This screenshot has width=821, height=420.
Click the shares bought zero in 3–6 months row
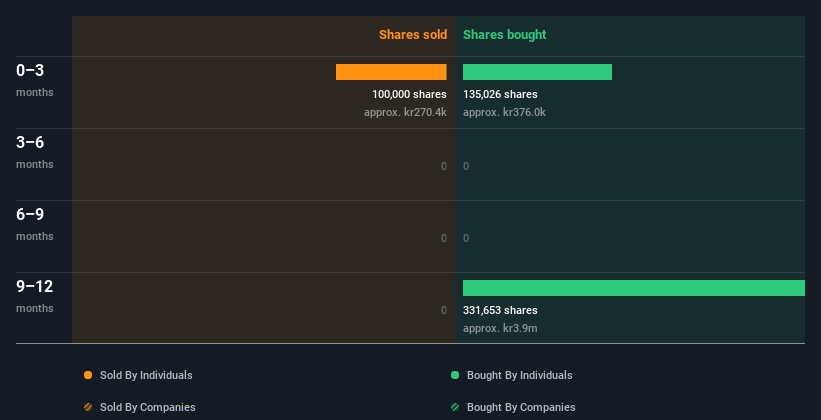tap(466, 166)
